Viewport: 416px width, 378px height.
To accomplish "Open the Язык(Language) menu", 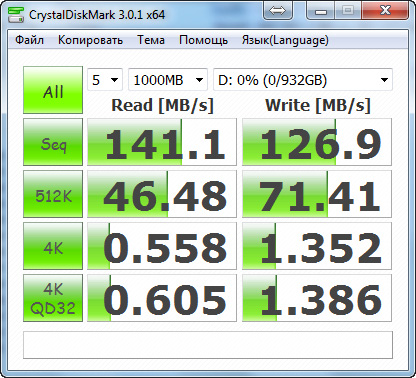I will pyautogui.click(x=285, y=40).
